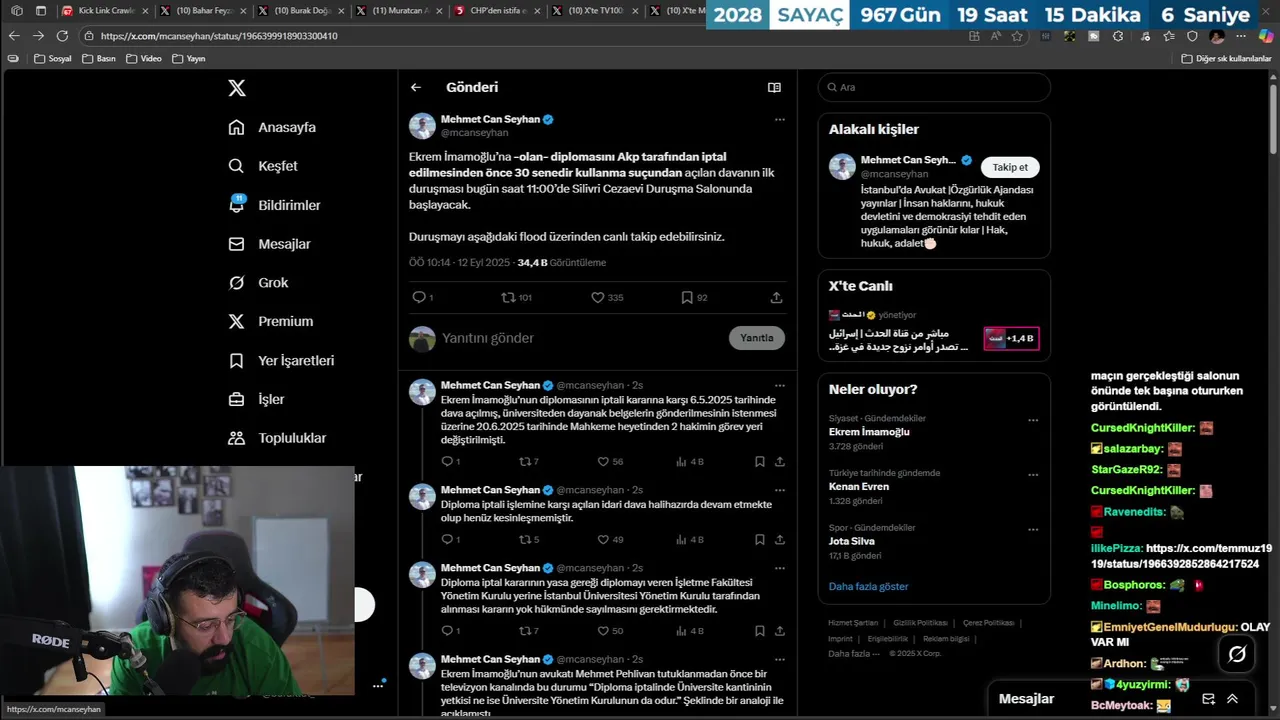Image resolution: width=1280 pixels, height=720 pixels.
Task: Expand the Mesajlar drawer
Action: coord(1232,699)
